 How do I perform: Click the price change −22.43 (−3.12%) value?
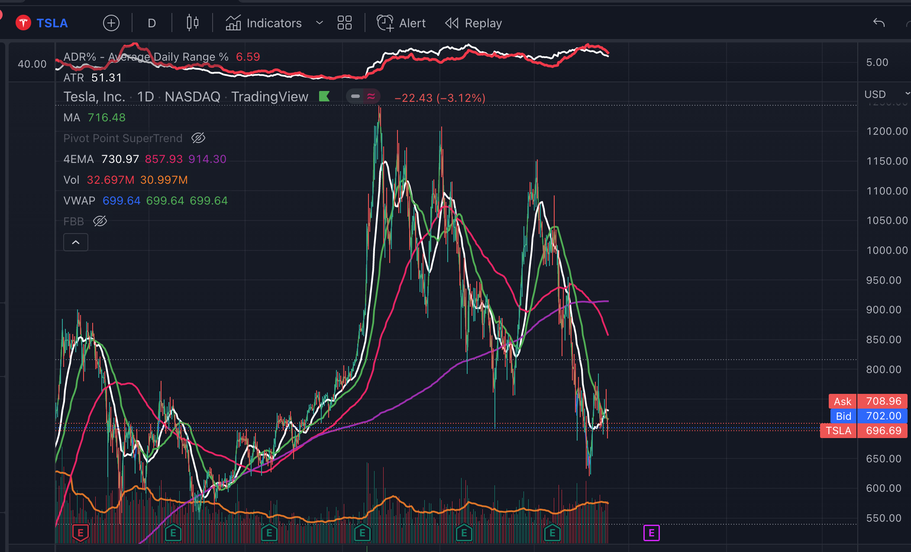[x=440, y=98]
